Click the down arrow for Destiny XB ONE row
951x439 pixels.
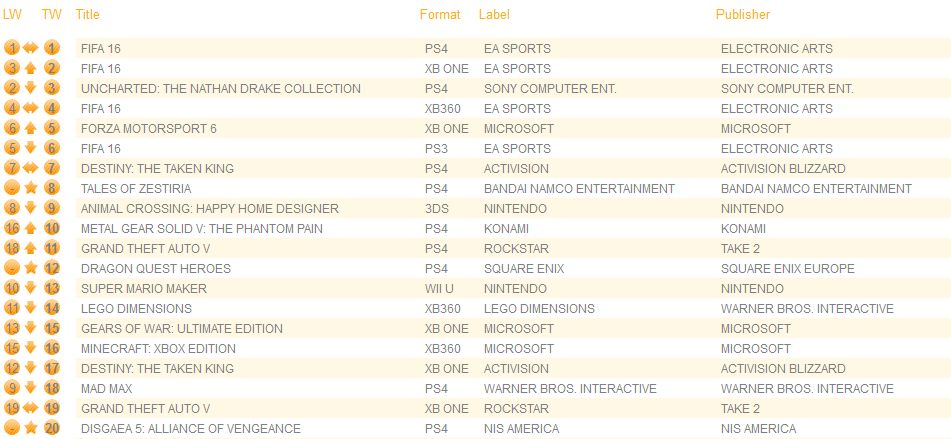[x=30, y=369]
